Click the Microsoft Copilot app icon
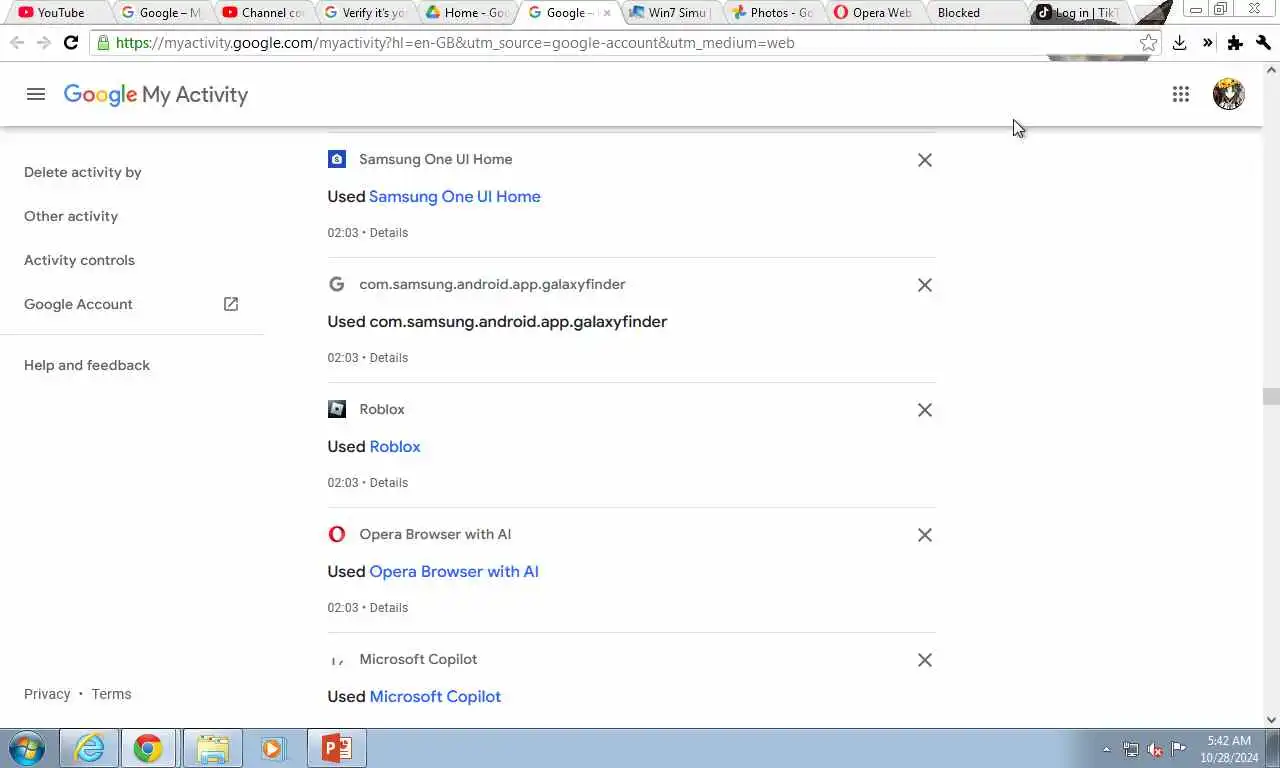This screenshot has width=1280, height=768. 337,659
